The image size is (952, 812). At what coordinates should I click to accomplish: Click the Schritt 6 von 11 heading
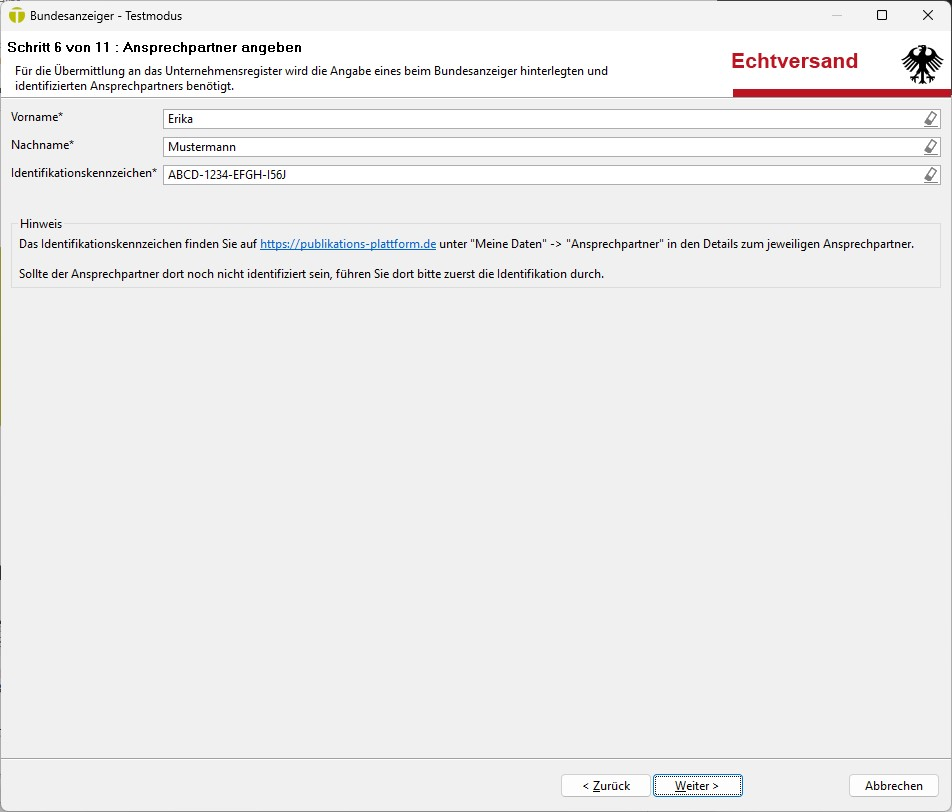point(154,47)
